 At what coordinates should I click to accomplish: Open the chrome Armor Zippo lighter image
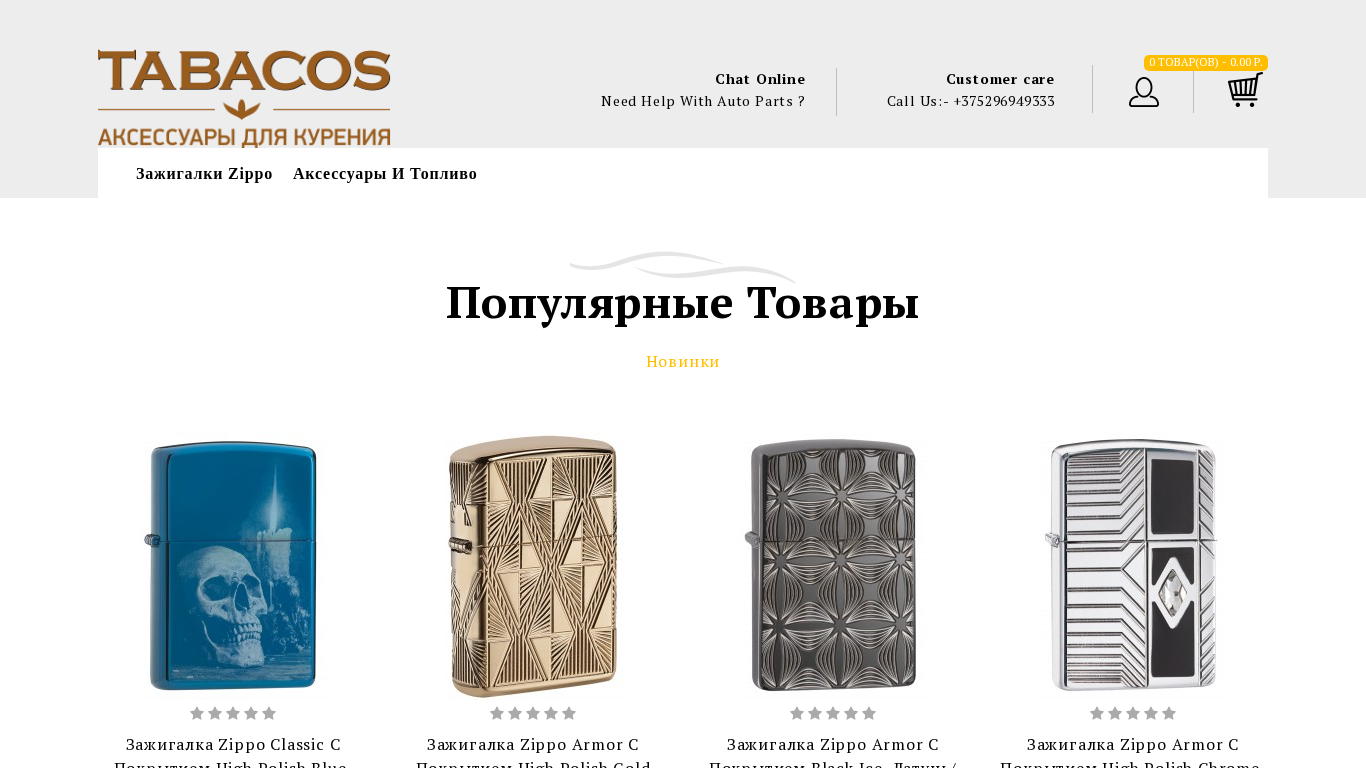click(x=1133, y=566)
